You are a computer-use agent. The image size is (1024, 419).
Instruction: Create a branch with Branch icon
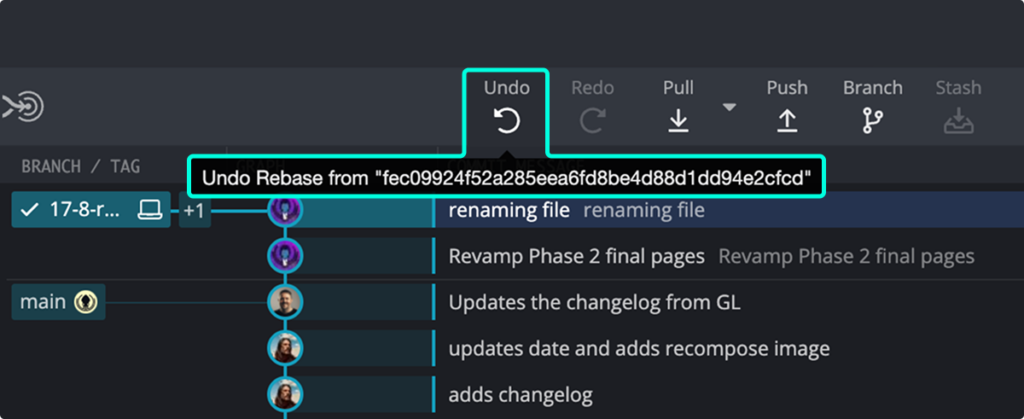(x=872, y=121)
